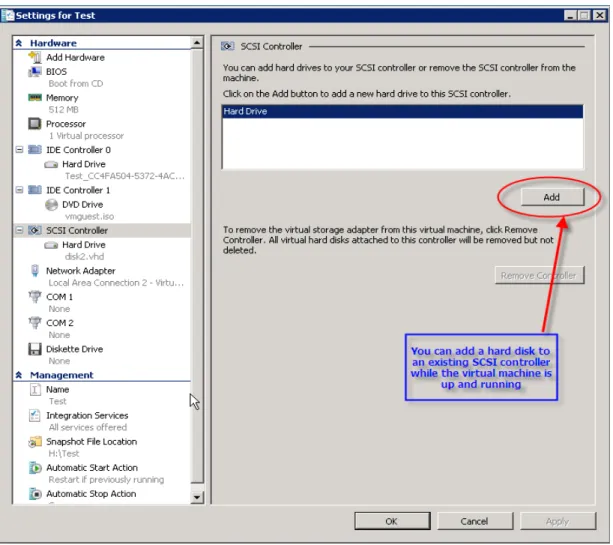Image resolution: width=613 pixels, height=545 pixels.
Task: Click the COM 2 port icon
Action: point(35,323)
